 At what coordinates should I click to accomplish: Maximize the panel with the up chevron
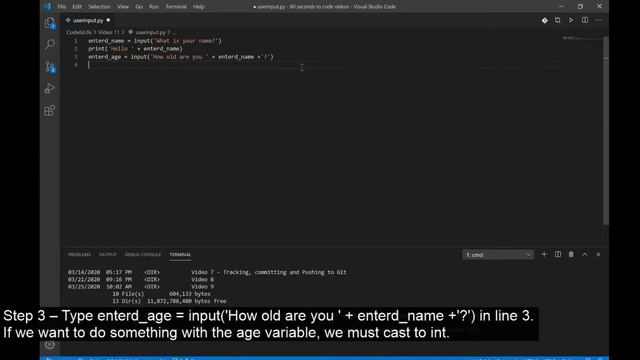point(584,254)
